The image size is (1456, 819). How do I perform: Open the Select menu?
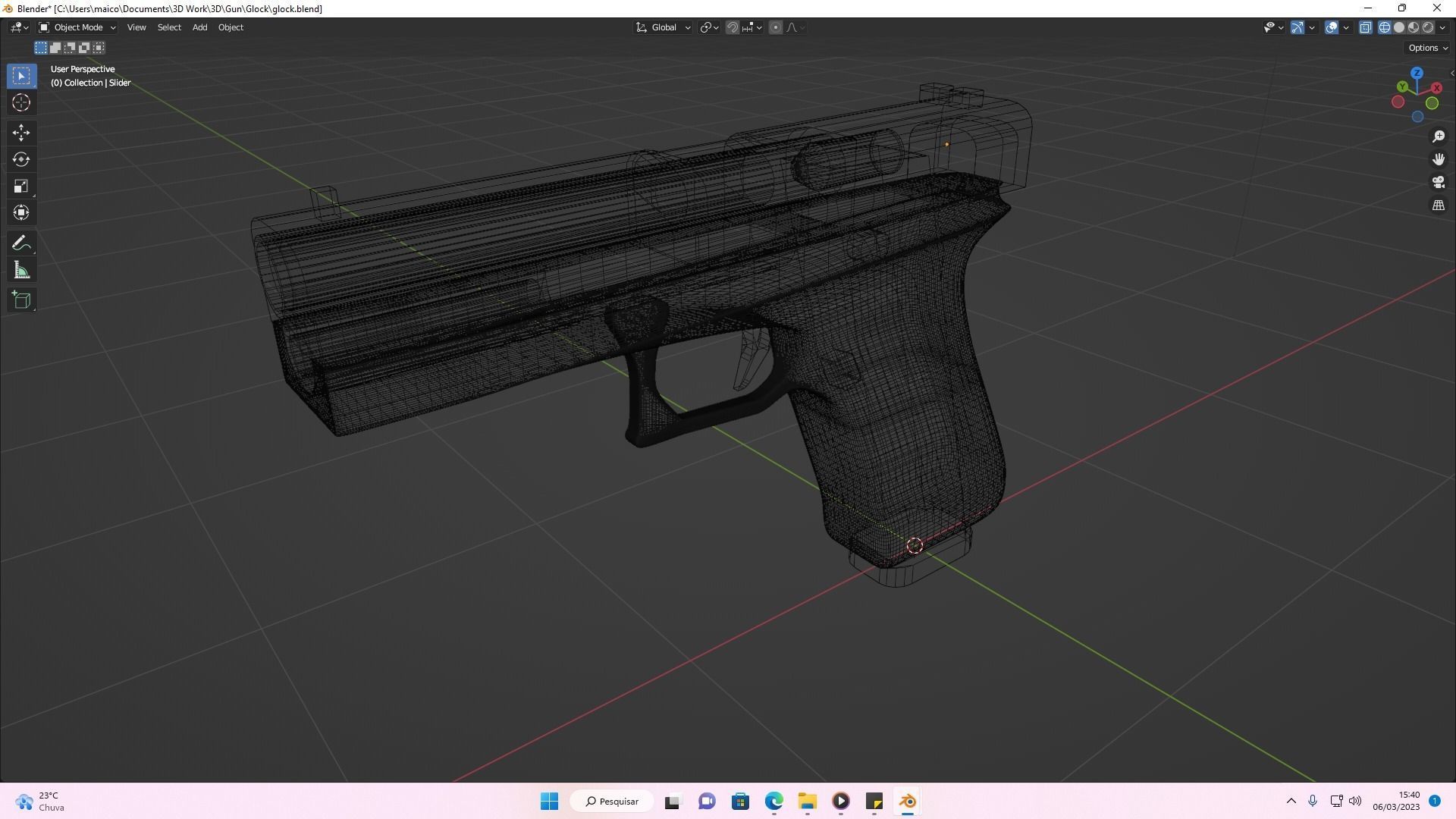click(x=168, y=27)
